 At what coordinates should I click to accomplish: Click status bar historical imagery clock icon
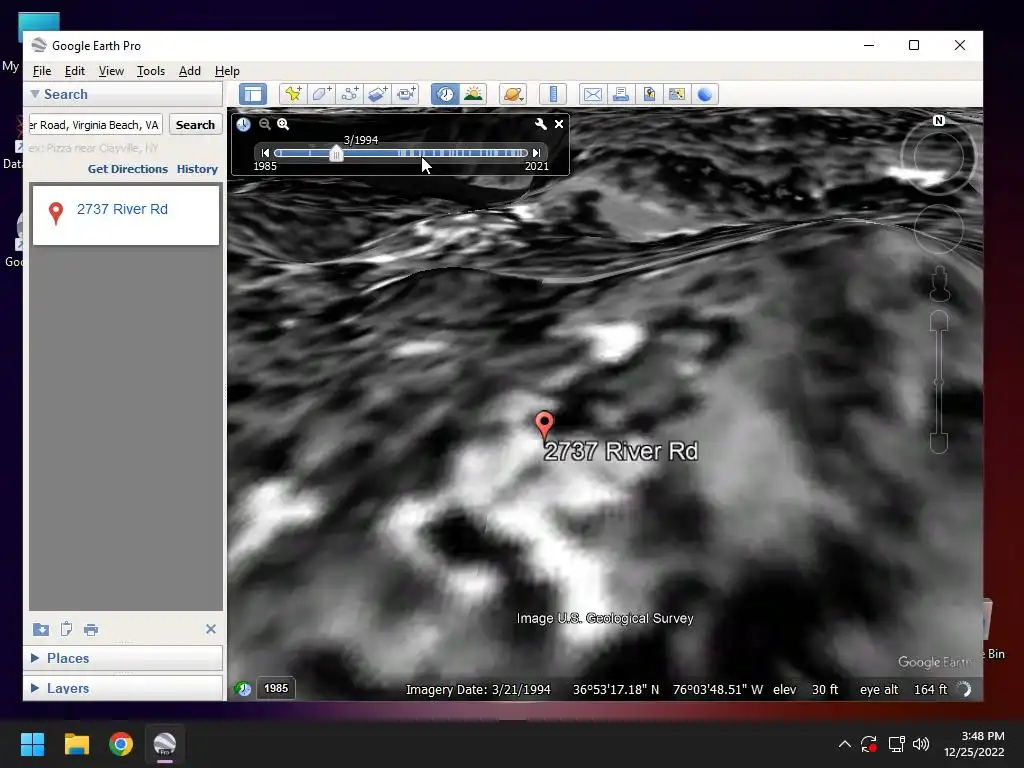point(243,688)
